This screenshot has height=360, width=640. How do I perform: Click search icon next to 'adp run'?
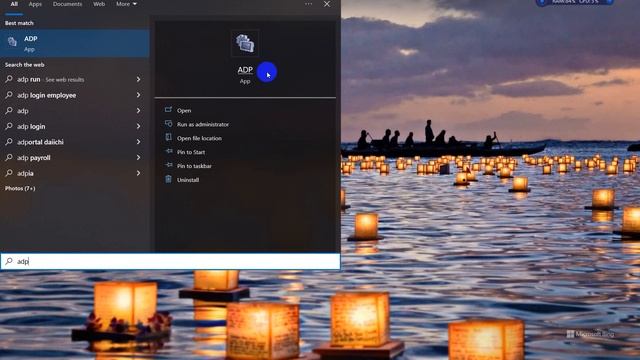(x=9, y=79)
